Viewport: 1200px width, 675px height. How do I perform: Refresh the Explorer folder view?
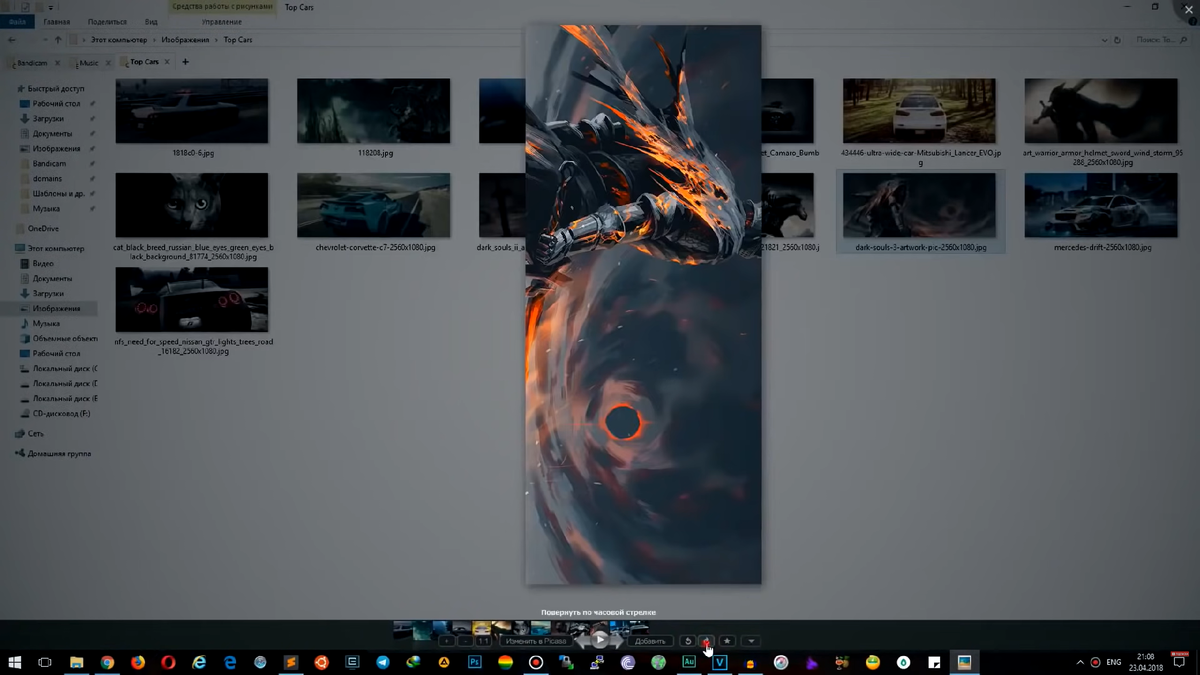1118,40
